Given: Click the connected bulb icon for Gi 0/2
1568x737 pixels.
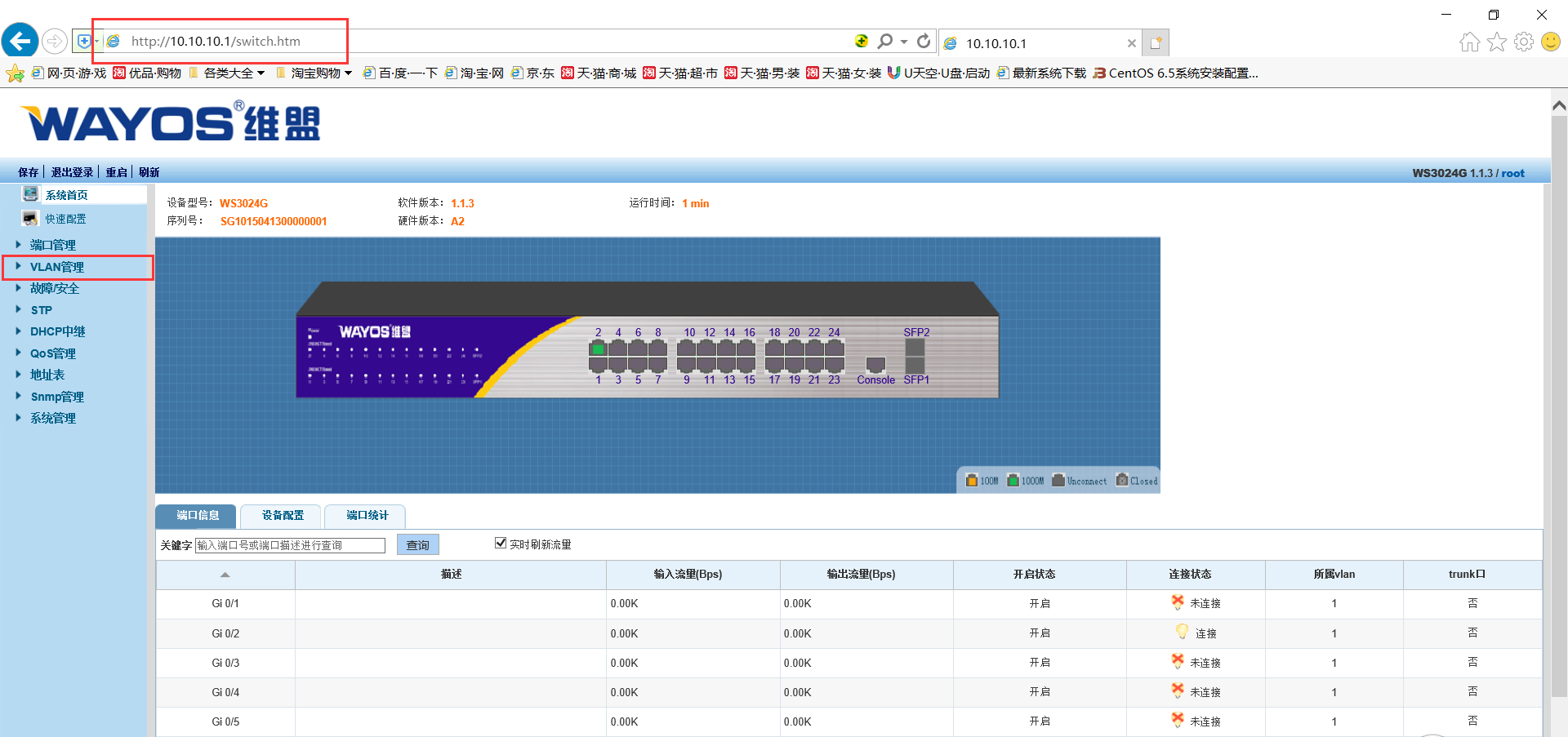Looking at the screenshot, I should [x=1182, y=632].
